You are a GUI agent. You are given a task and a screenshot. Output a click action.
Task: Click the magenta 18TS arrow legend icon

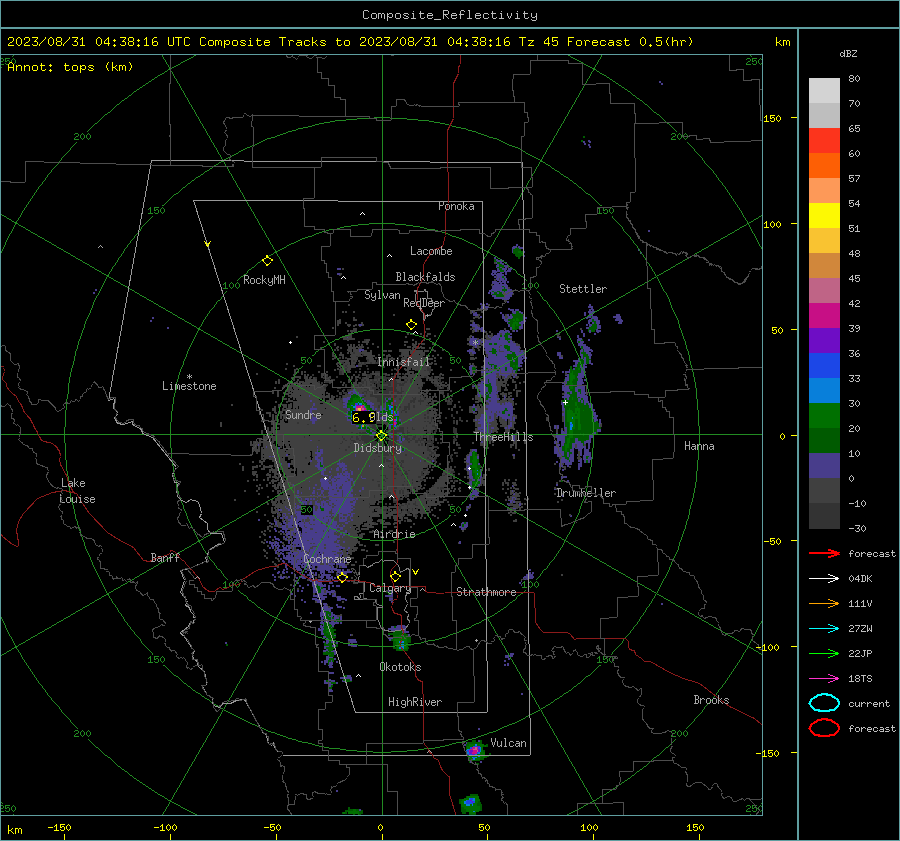point(824,679)
